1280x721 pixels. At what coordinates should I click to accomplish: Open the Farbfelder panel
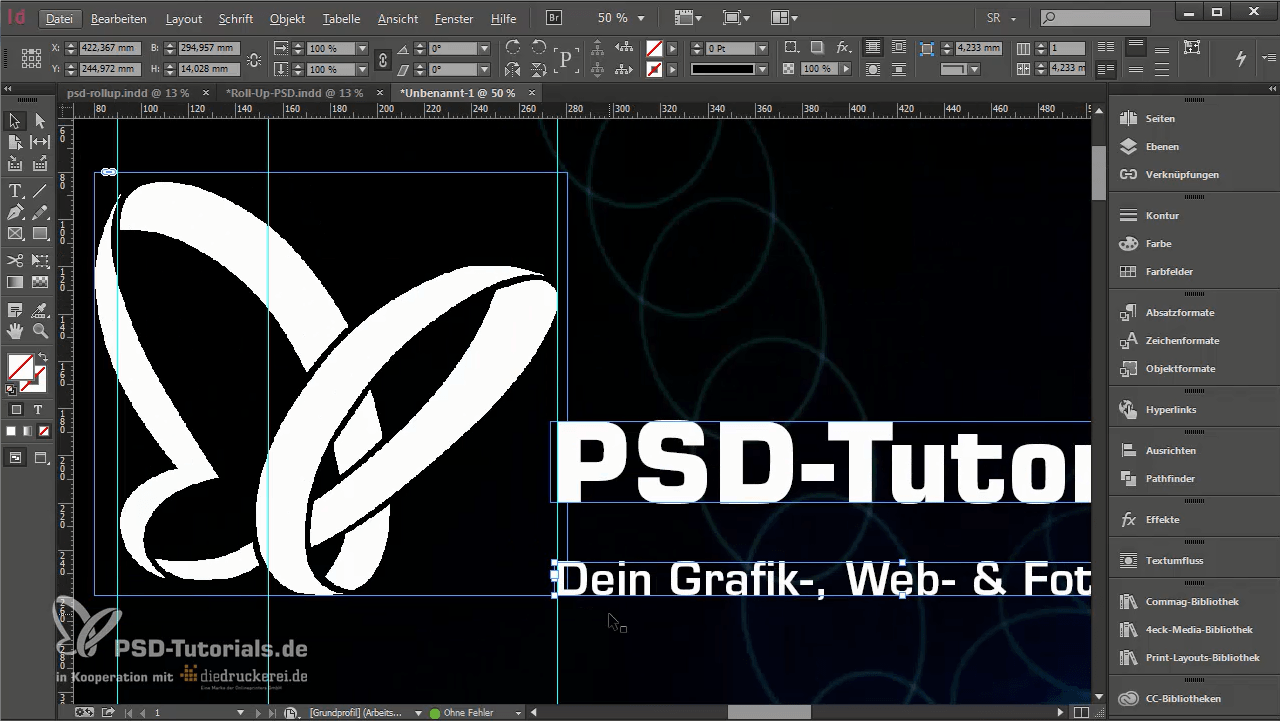(1169, 271)
